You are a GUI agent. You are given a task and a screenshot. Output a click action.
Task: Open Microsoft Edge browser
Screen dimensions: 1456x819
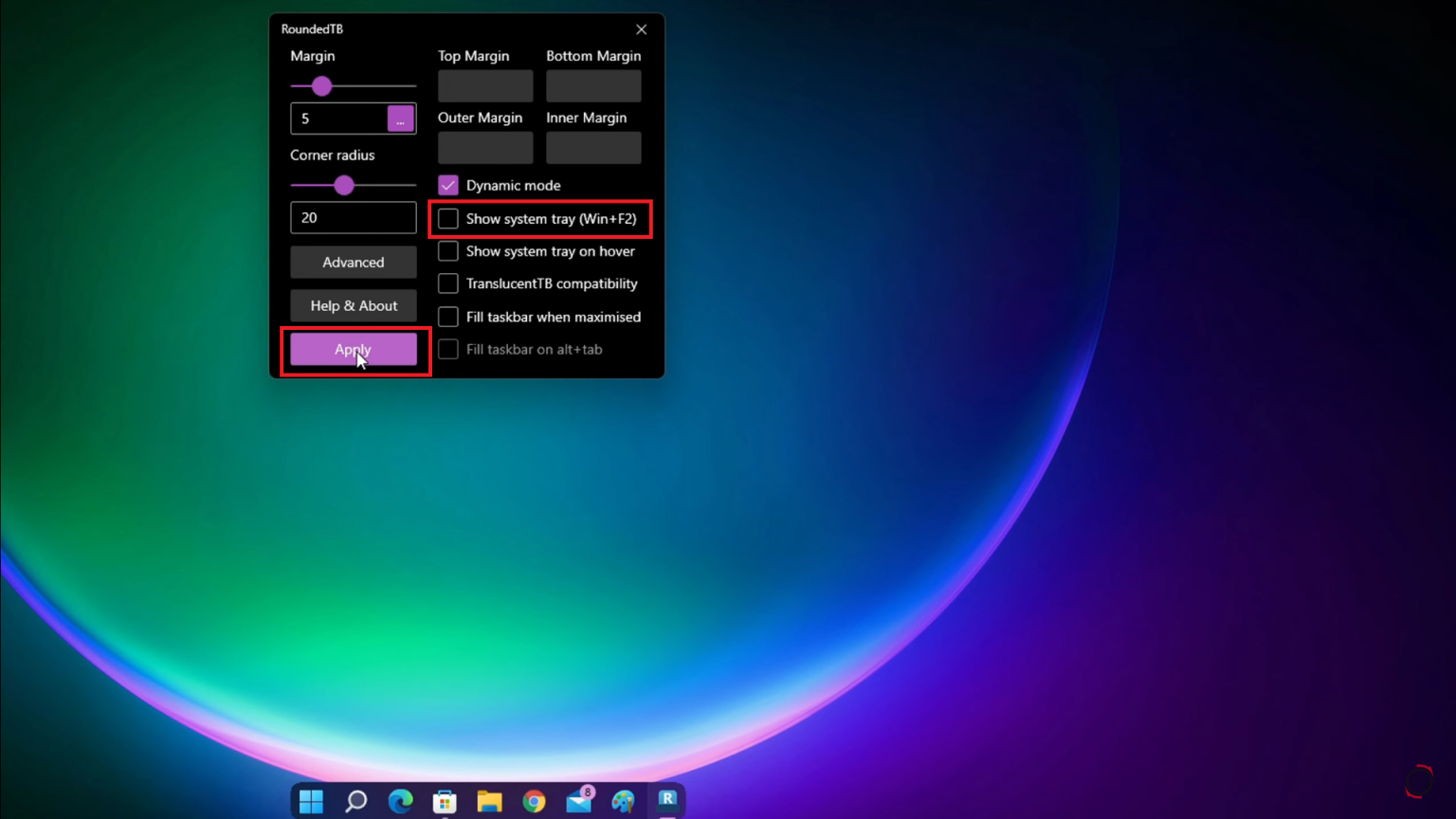click(400, 801)
